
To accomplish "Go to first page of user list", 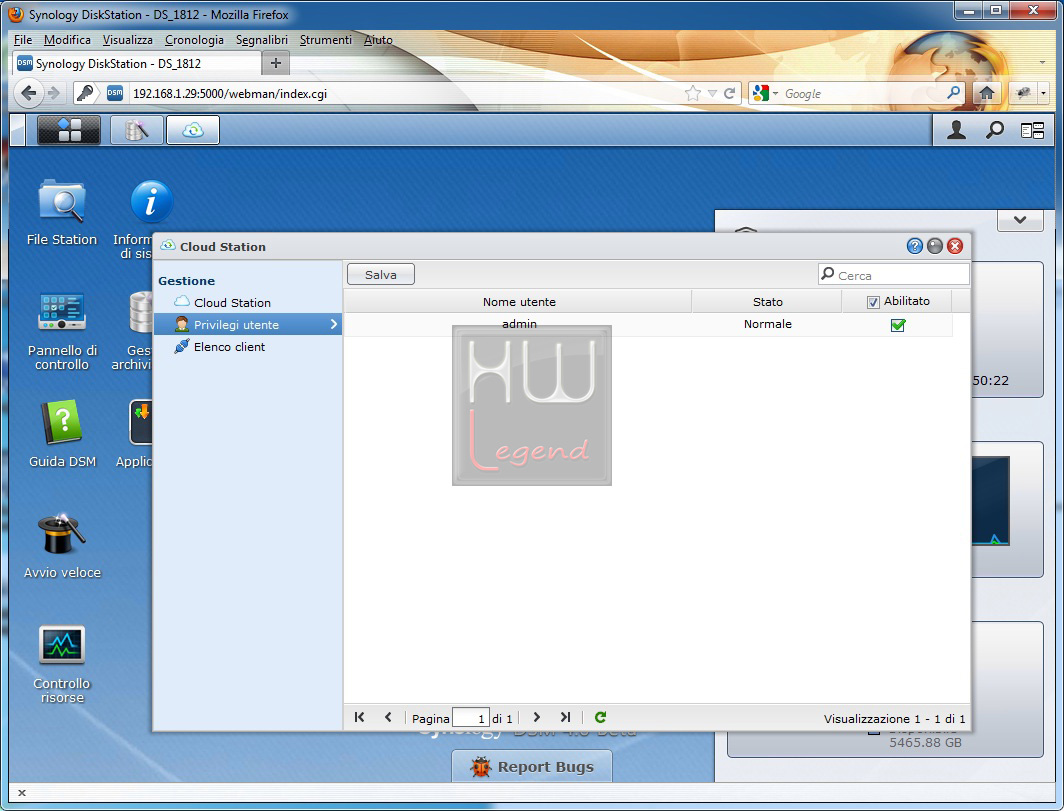I will pyautogui.click(x=360, y=717).
